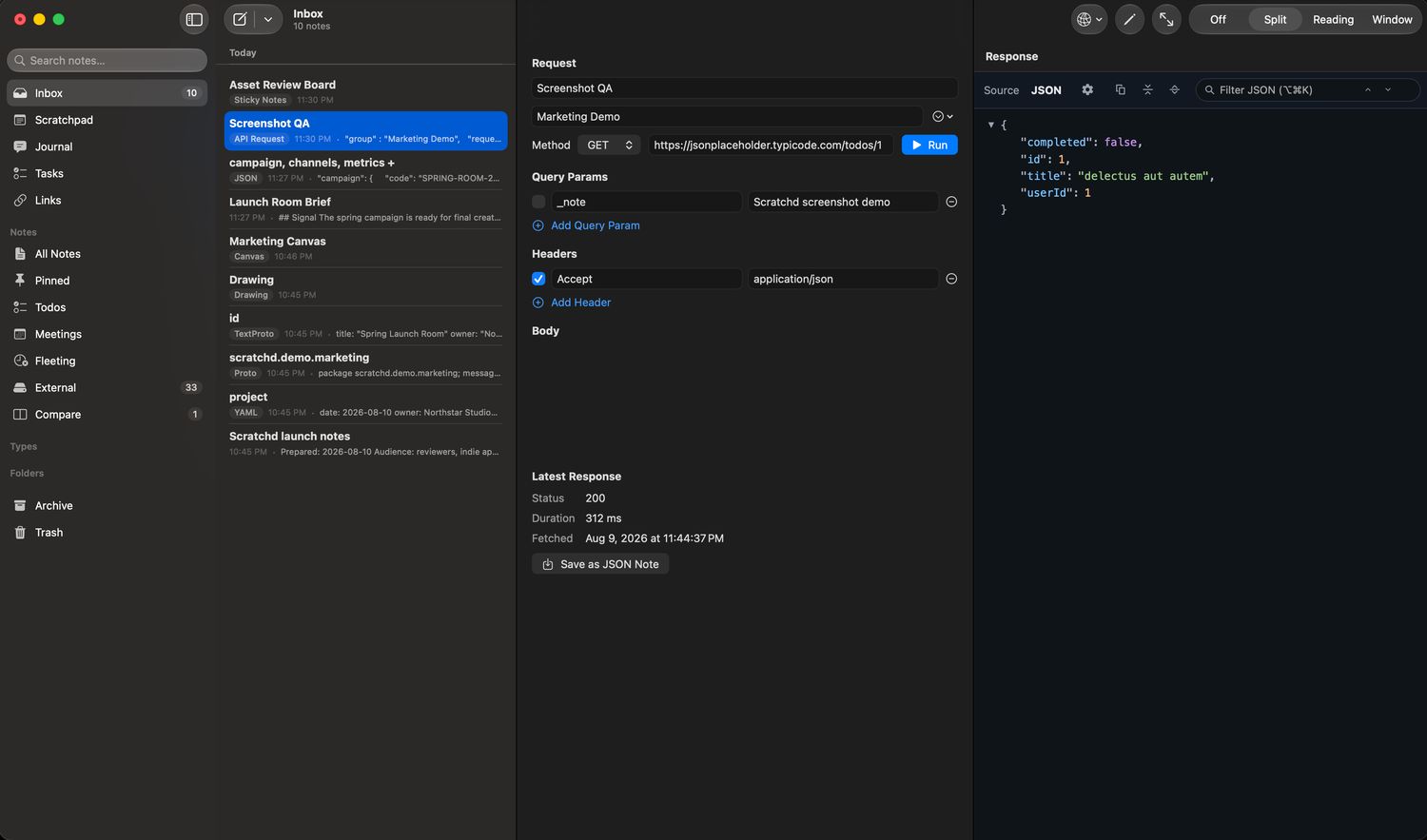
Task: Show Pinned notes in the sidebar
Action: [107, 281]
